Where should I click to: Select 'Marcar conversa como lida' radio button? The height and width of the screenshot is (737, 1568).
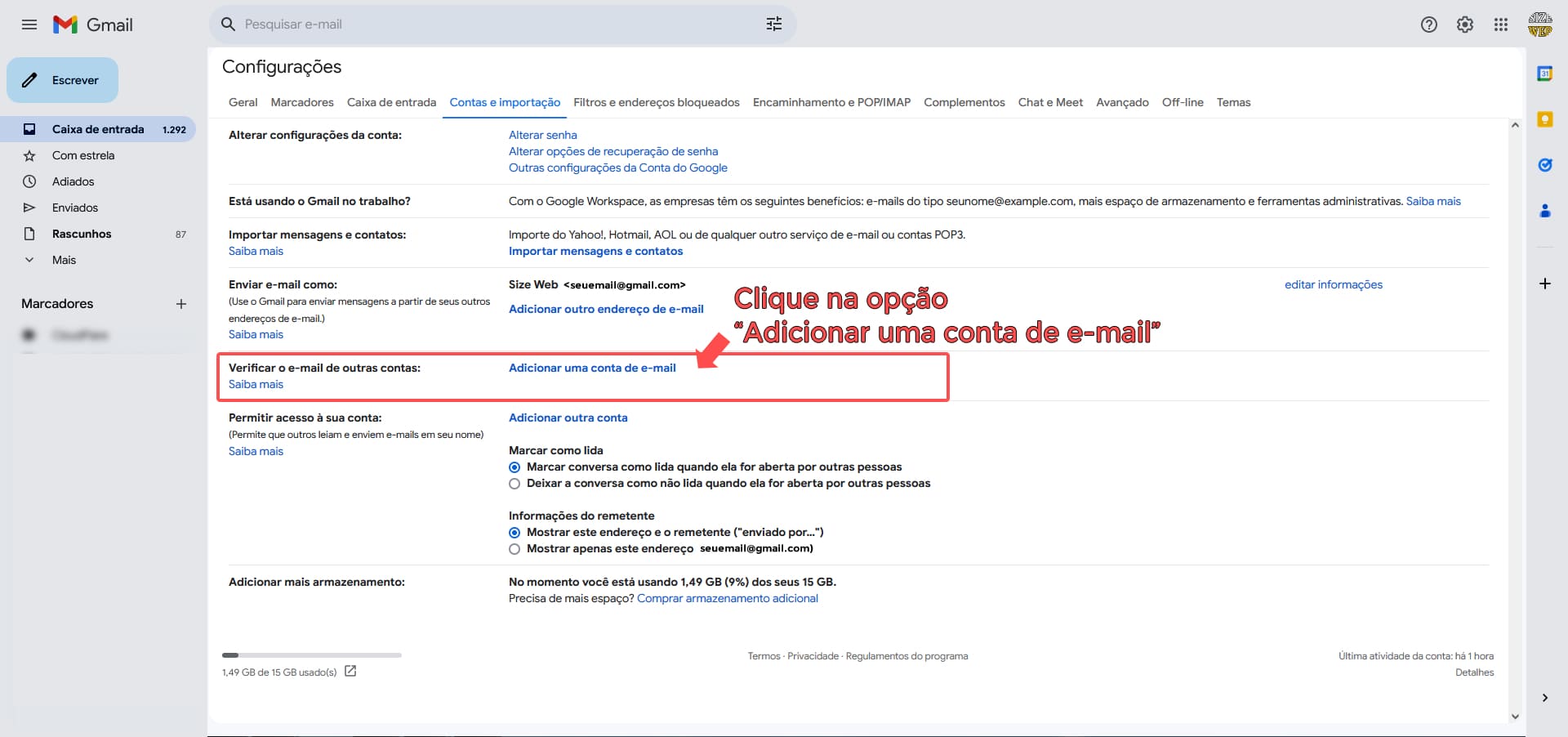(514, 467)
